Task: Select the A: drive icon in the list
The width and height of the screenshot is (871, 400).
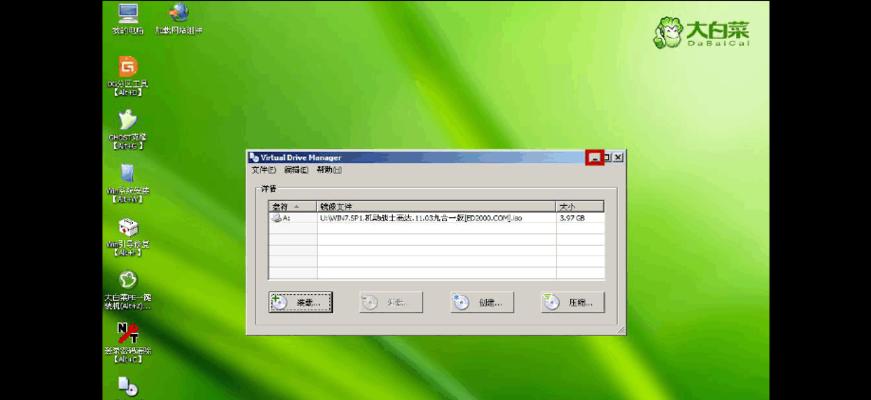Action: [277, 218]
